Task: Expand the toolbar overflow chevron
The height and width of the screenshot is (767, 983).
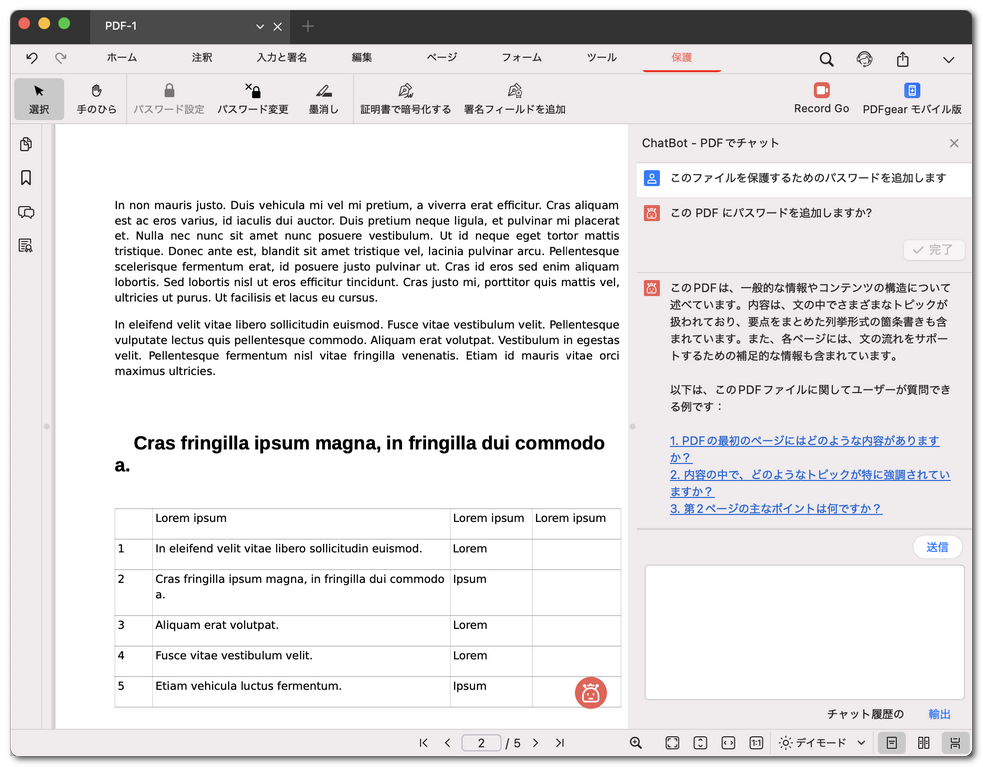Action: [x=948, y=60]
